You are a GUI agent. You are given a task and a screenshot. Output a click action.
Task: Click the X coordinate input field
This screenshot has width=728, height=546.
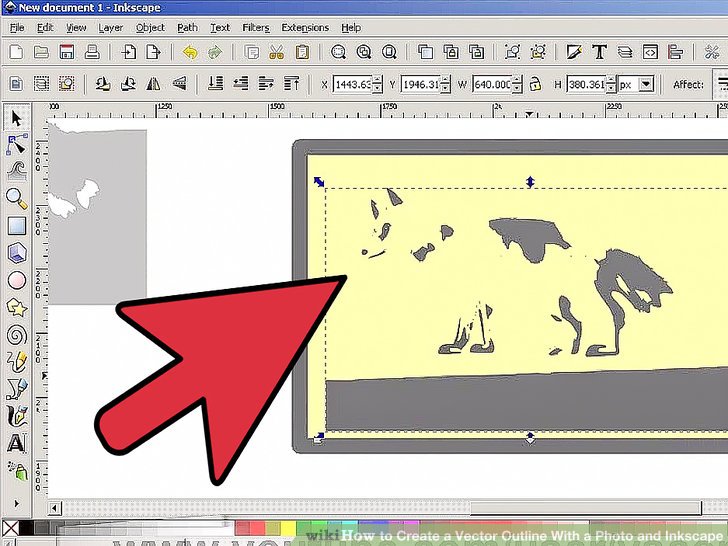352,84
